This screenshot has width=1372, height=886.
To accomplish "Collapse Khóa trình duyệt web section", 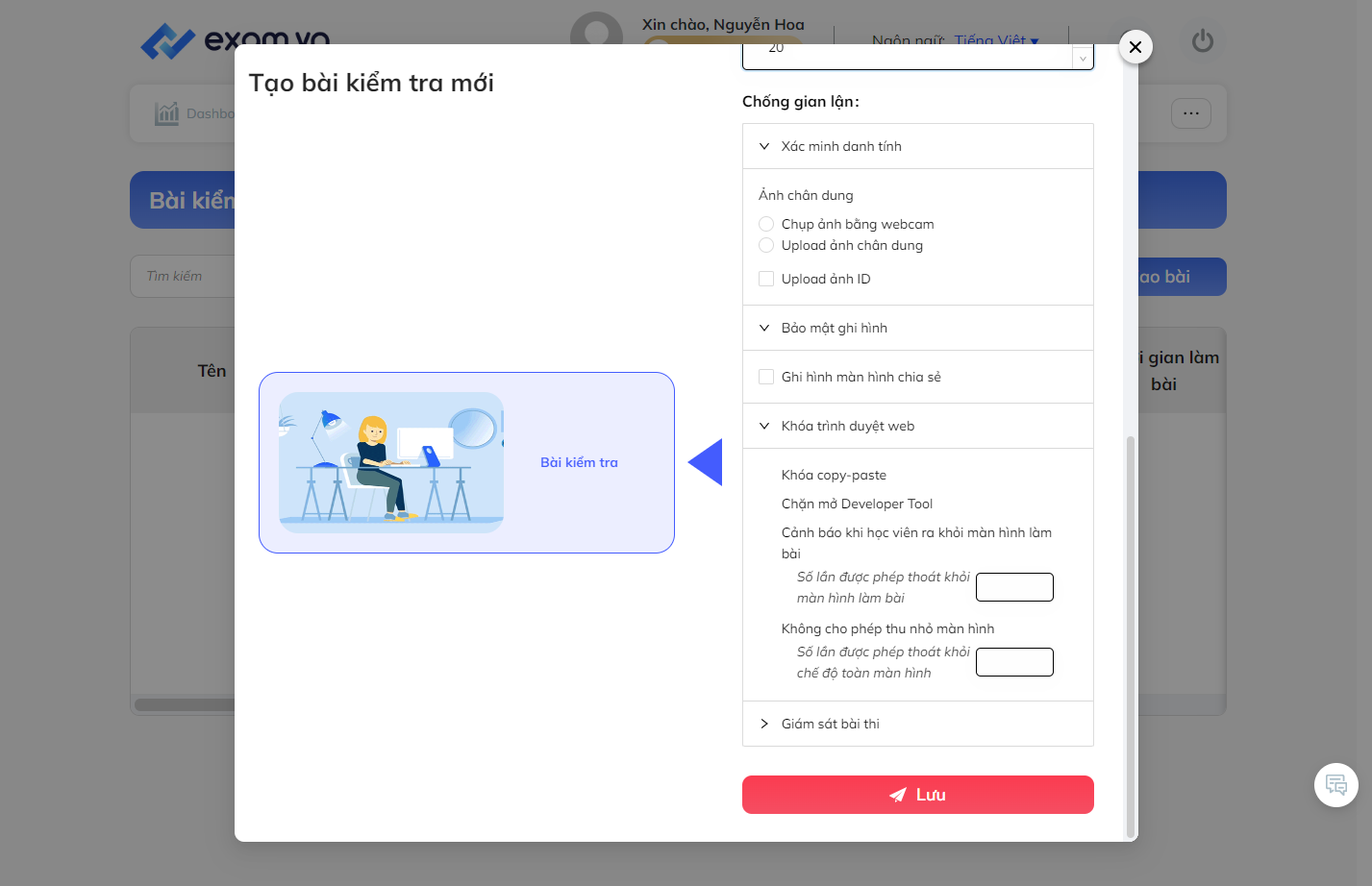I will point(918,426).
